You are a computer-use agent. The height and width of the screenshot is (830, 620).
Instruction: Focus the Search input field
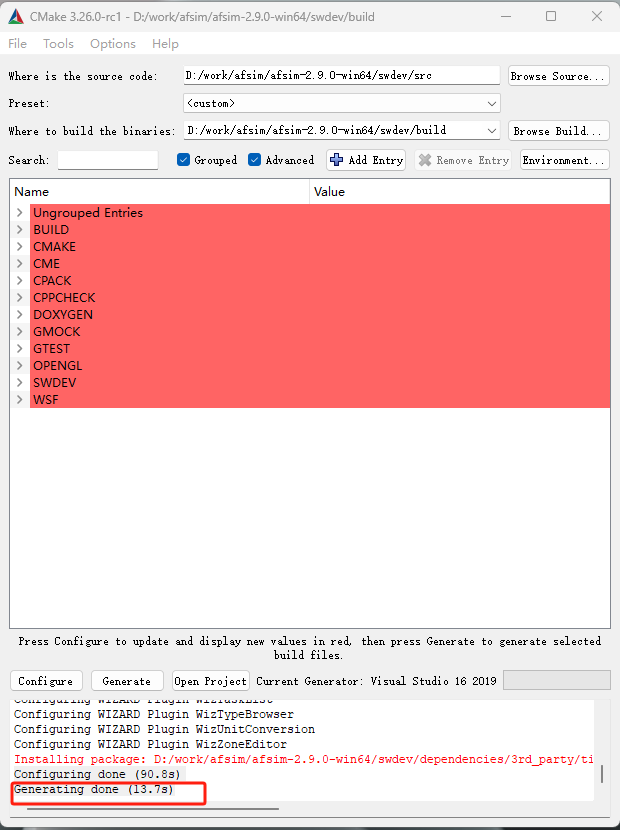pyautogui.click(x=108, y=160)
